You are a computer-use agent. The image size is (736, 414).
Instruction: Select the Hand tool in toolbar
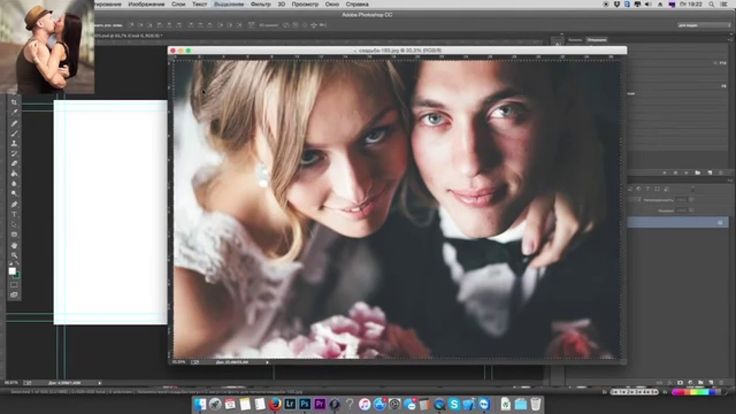click(14, 245)
